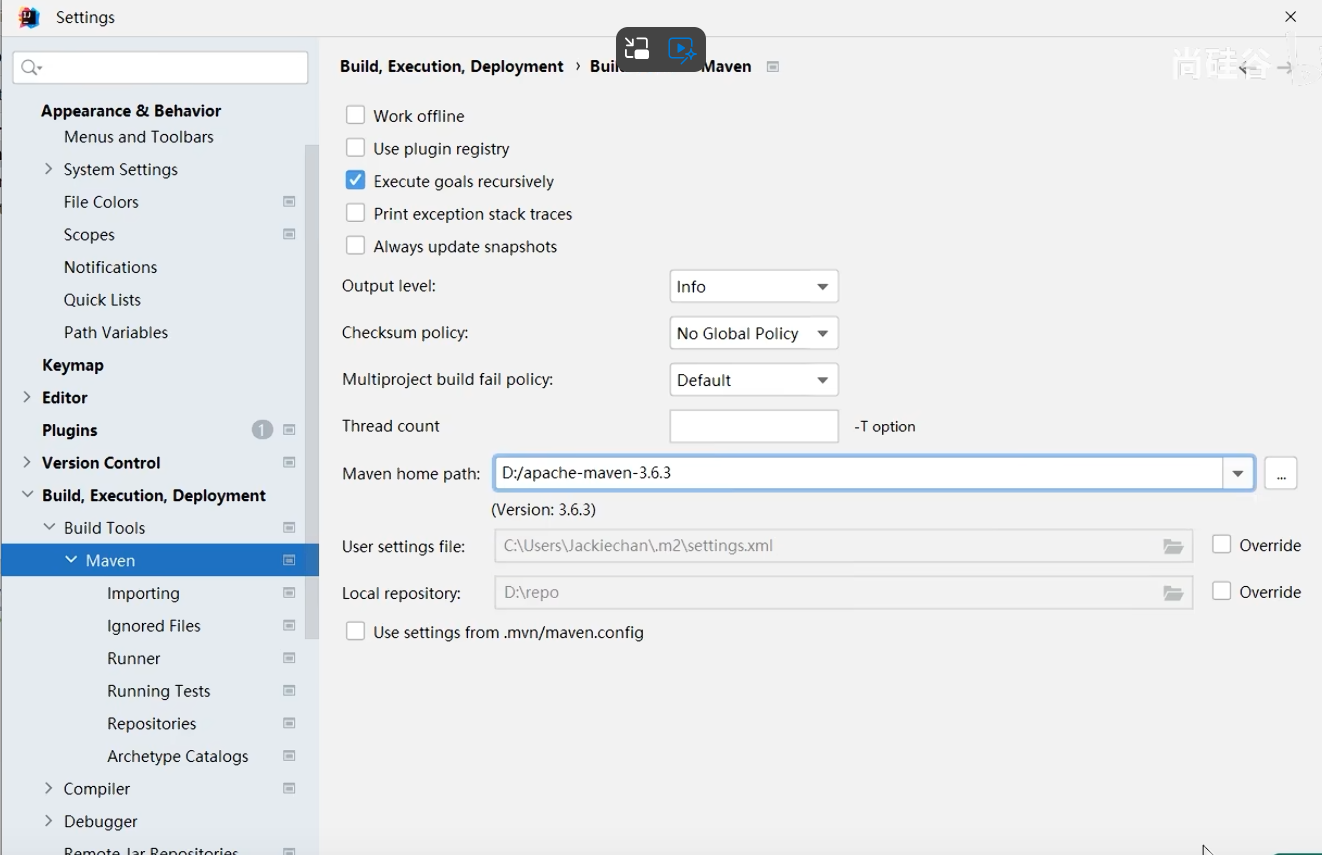Click the browse button for Maven home
This screenshot has width=1322, height=855.
tap(1280, 473)
